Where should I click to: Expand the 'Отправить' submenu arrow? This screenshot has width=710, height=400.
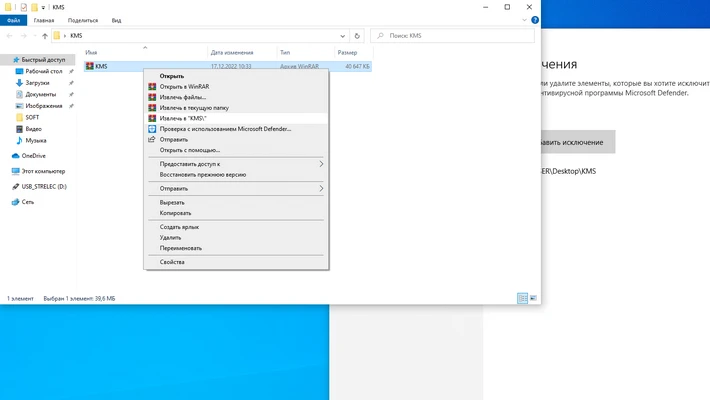[x=321, y=188]
